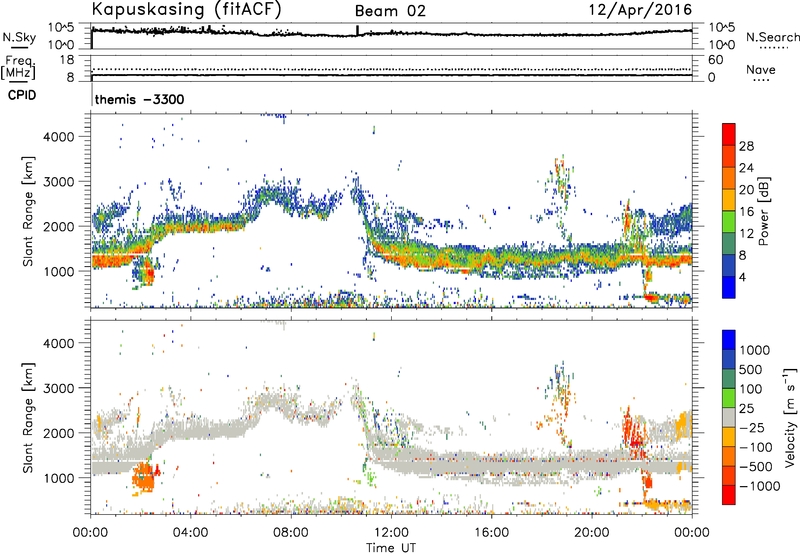Click the '12' power colorbar value
This screenshot has width=800, height=554.
pyautogui.click(x=746, y=234)
